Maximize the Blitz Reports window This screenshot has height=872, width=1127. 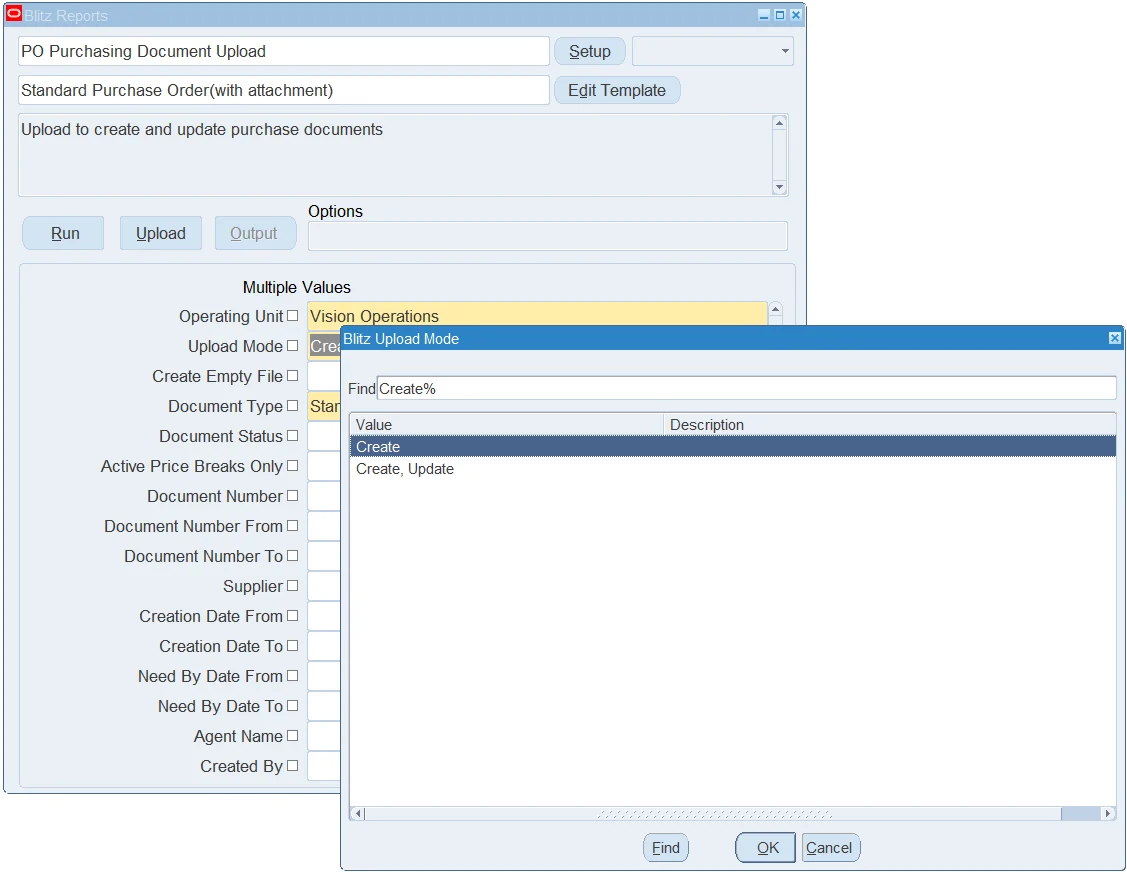pyautogui.click(x=780, y=15)
